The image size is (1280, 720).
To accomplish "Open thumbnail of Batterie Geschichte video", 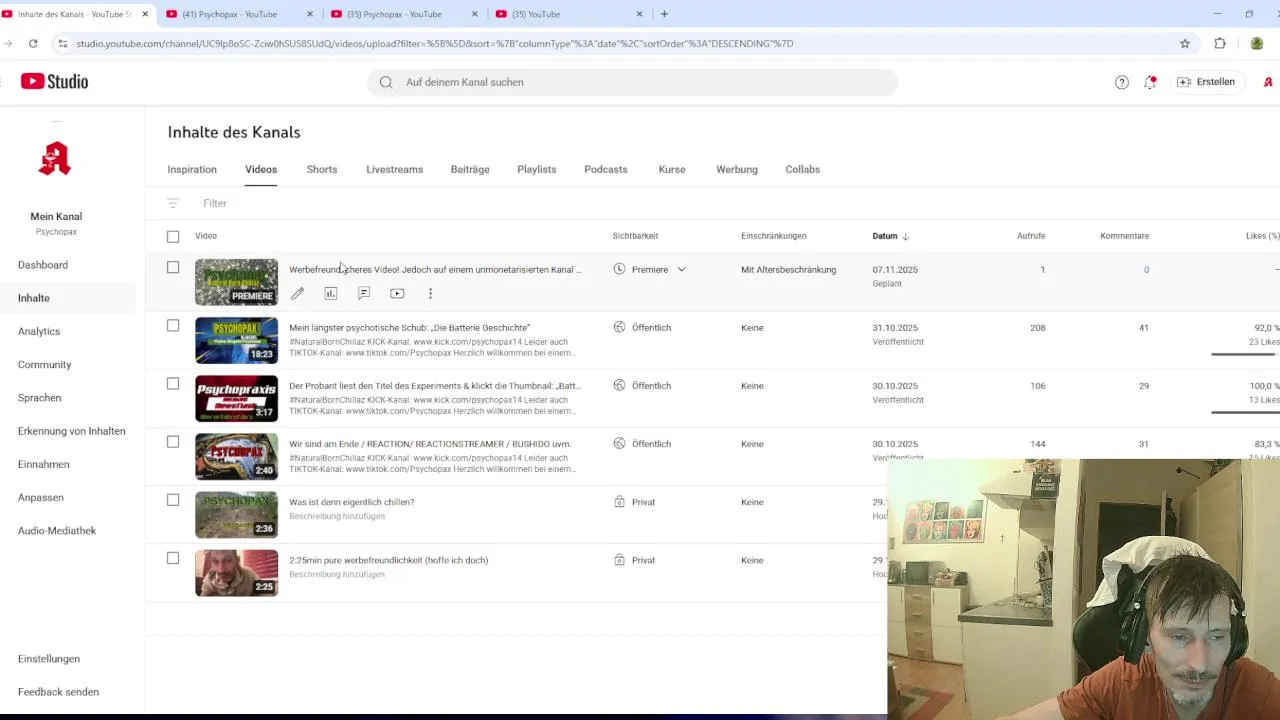I will 236,340.
